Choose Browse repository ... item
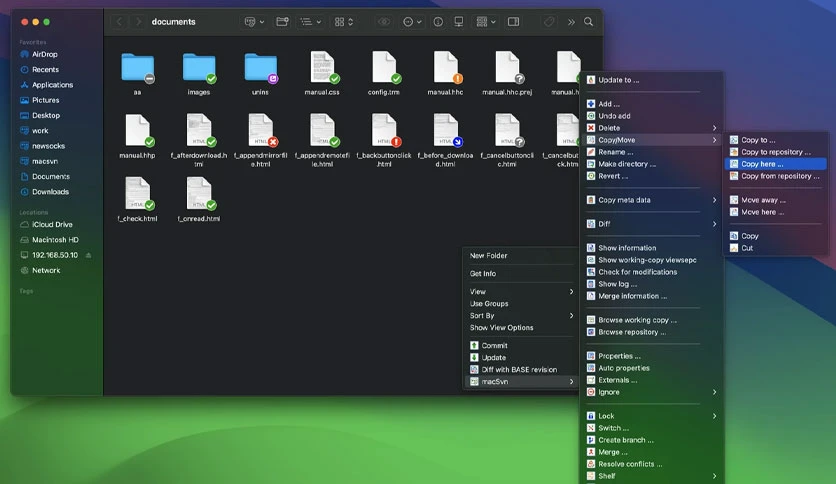Image resolution: width=836 pixels, height=484 pixels. point(652,332)
